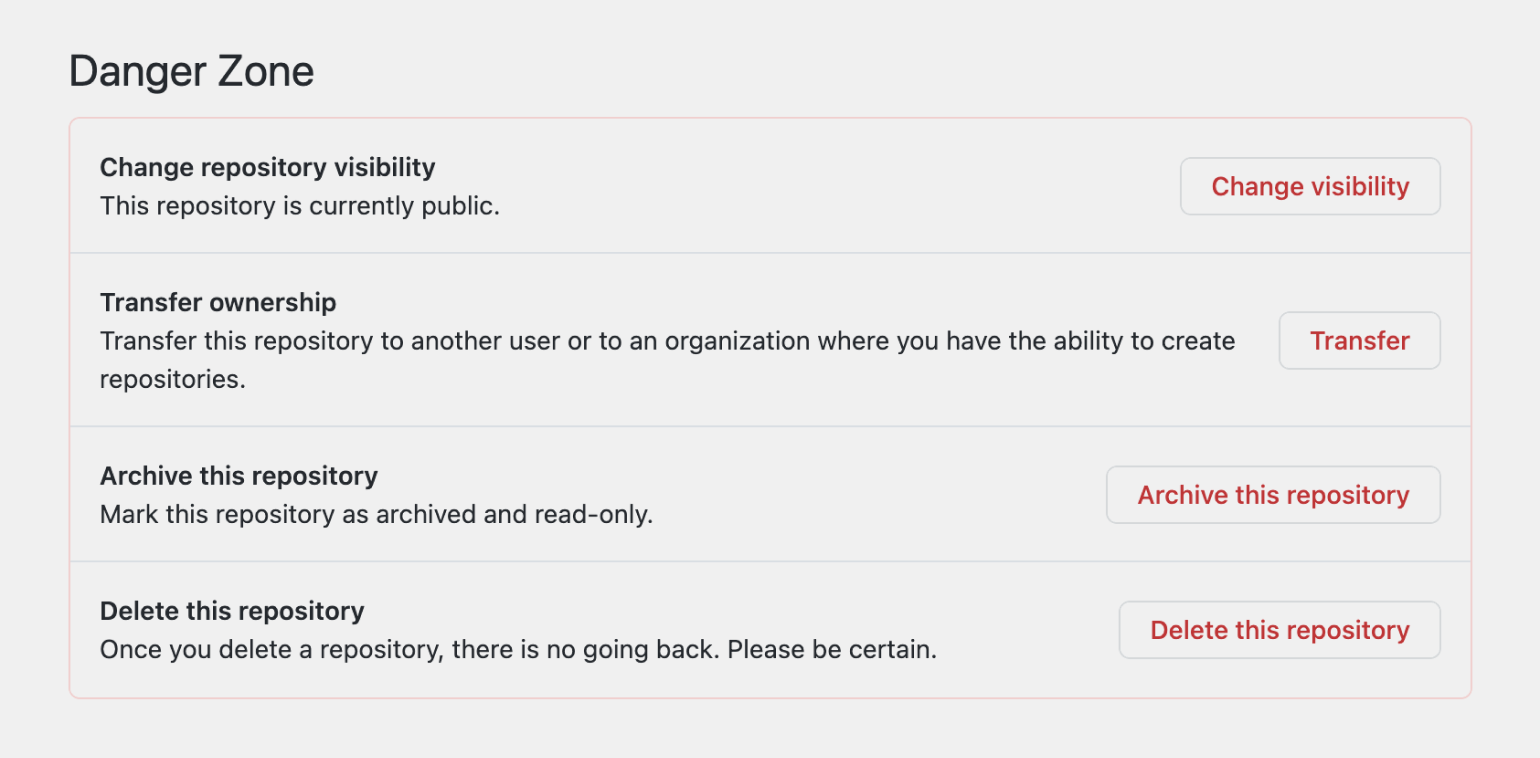Click the red Archive this repository button
This screenshot has width=1540, height=758.
pos(1273,495)
